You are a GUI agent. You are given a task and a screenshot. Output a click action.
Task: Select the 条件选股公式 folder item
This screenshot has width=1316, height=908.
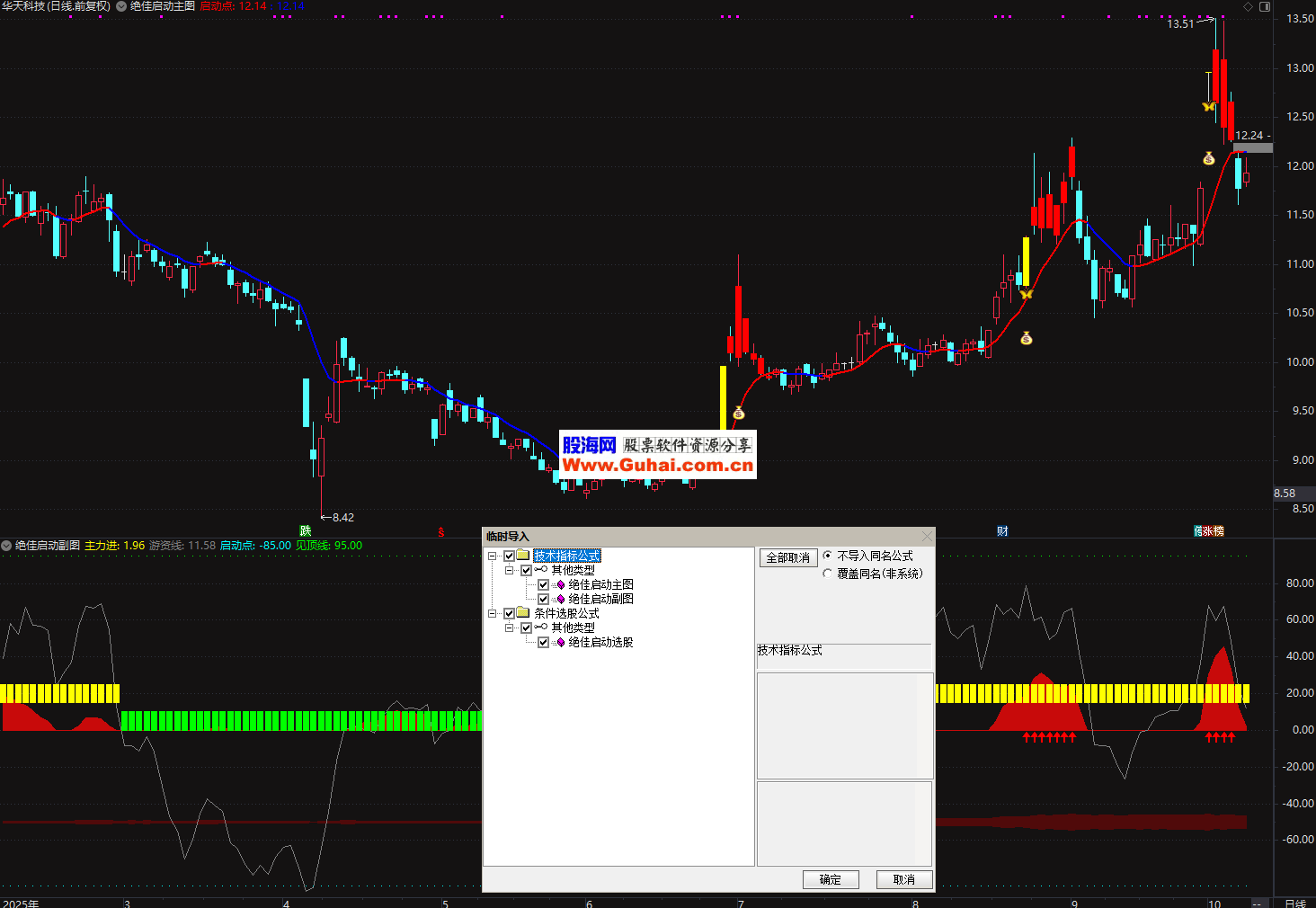[x=566, y=614]
